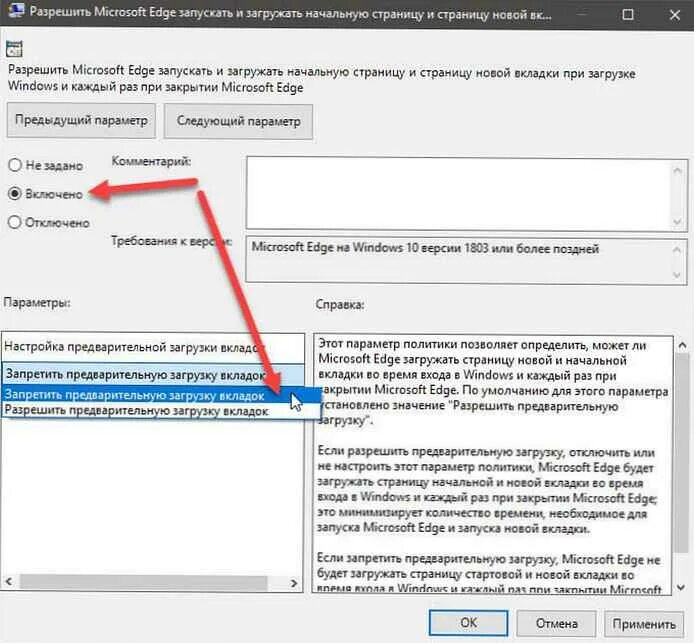Click version requirements scroll up arrow

(x=677, y=250)
